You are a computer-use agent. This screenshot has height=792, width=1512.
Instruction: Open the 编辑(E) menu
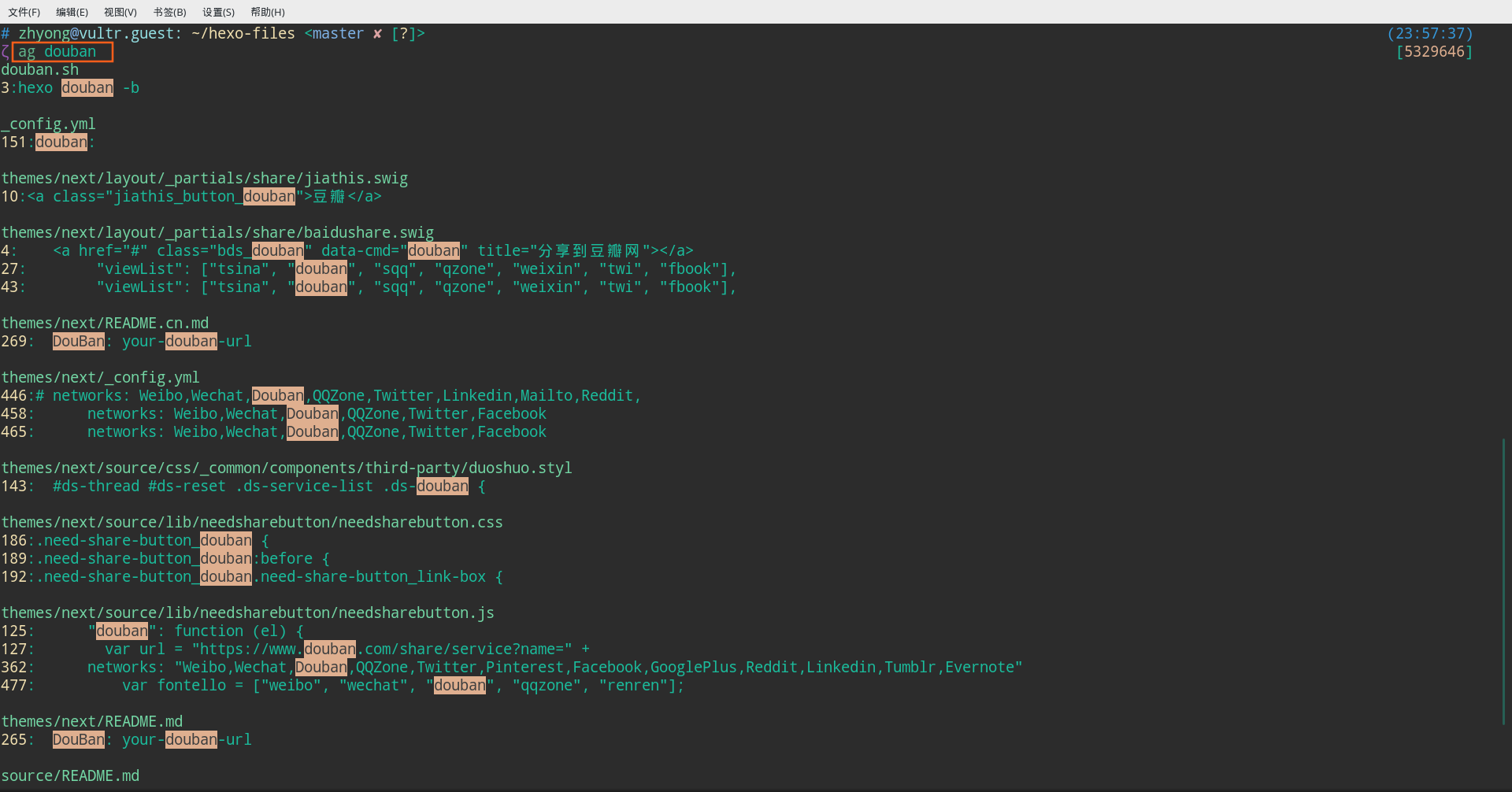72,12
